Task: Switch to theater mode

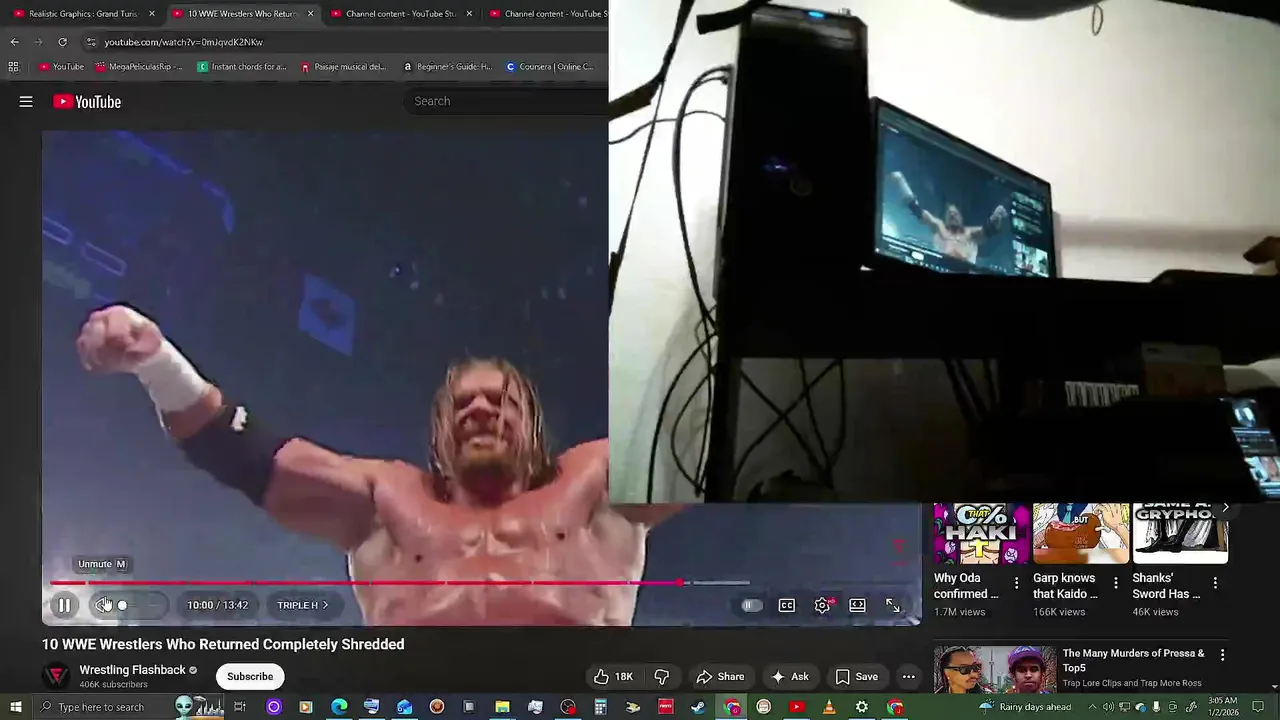Action: (857, 605)
